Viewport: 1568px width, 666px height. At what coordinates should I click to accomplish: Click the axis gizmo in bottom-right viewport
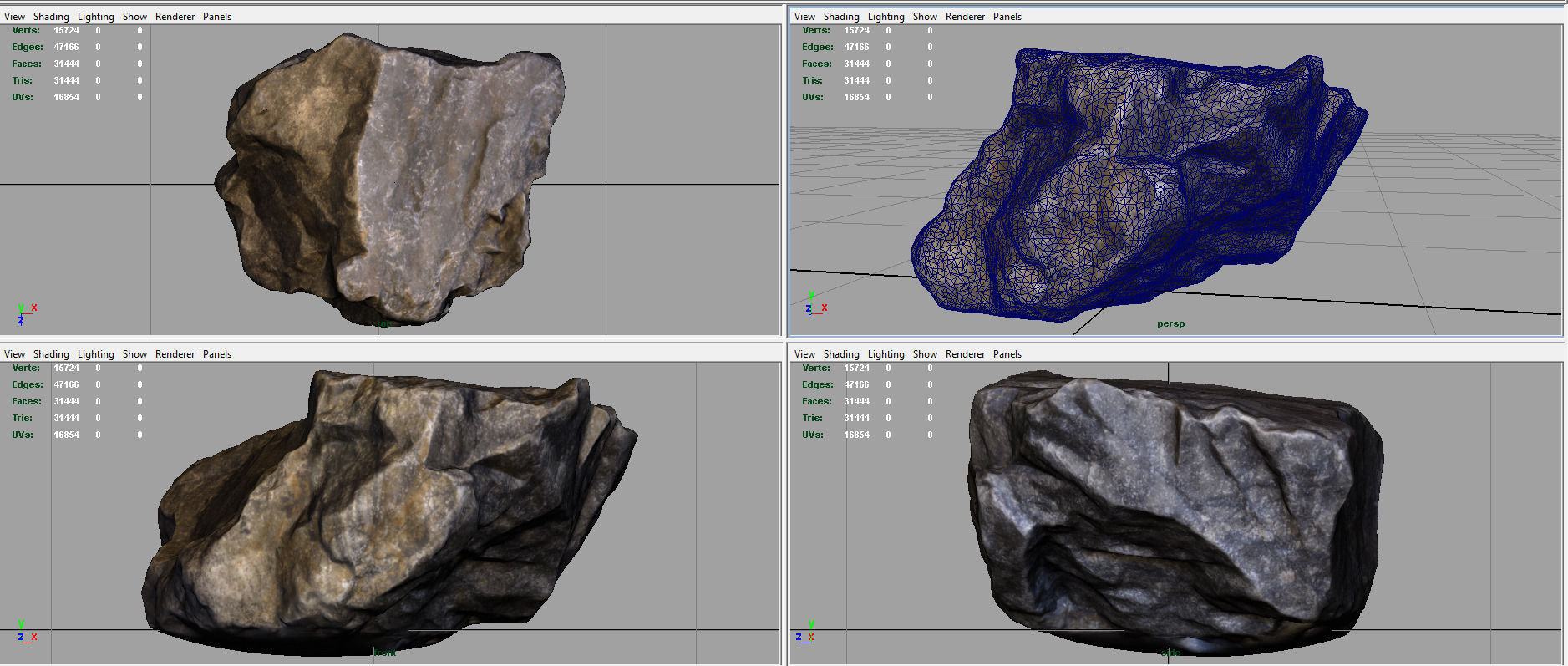pyautogui.click(x=805, y=631)
